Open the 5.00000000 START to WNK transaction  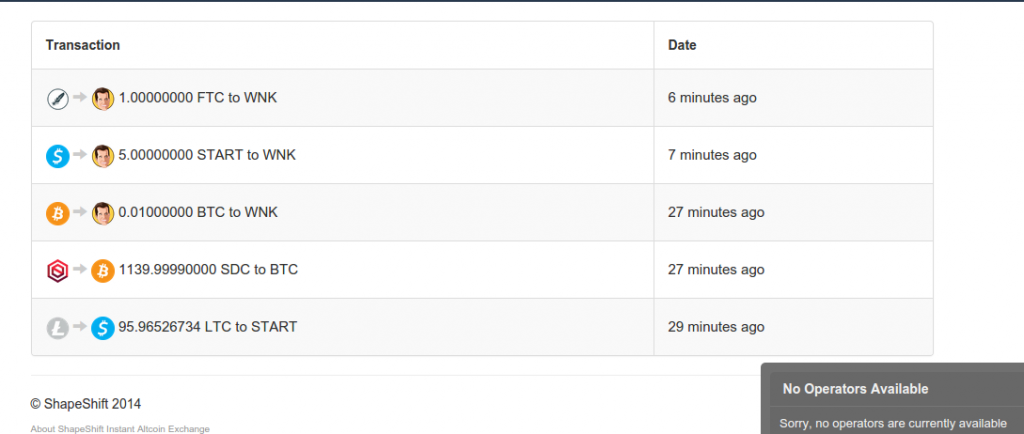tap(207, 155)
